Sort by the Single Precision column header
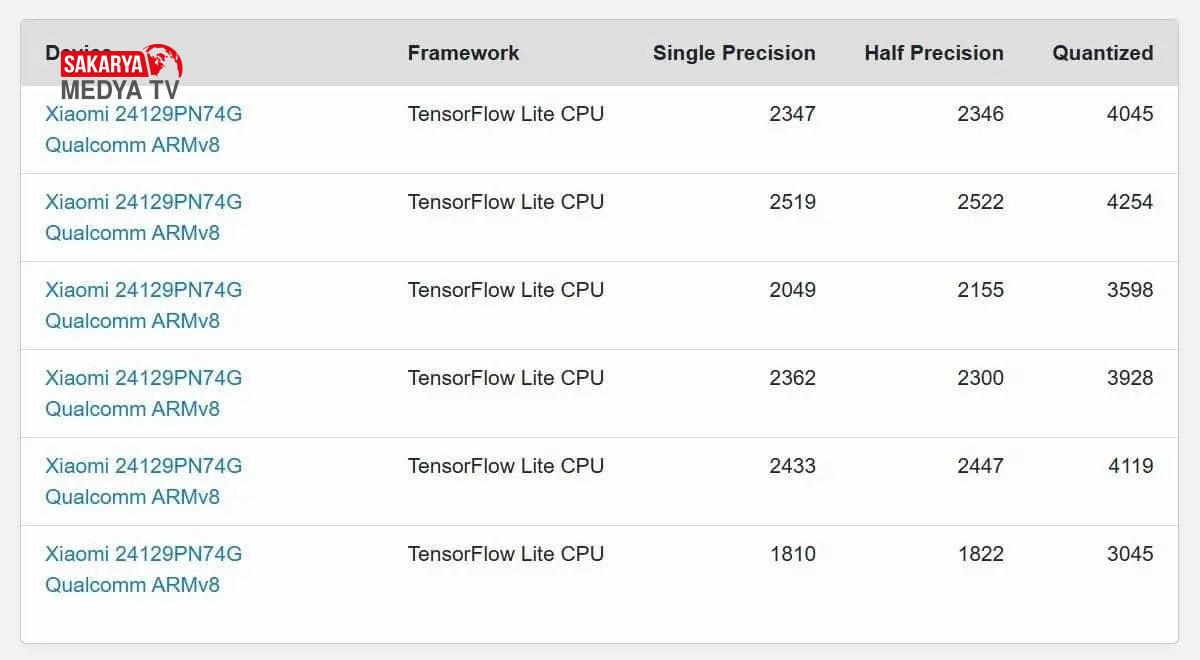The width and height of the screenshot is (1200, 660). pos(734,53)
